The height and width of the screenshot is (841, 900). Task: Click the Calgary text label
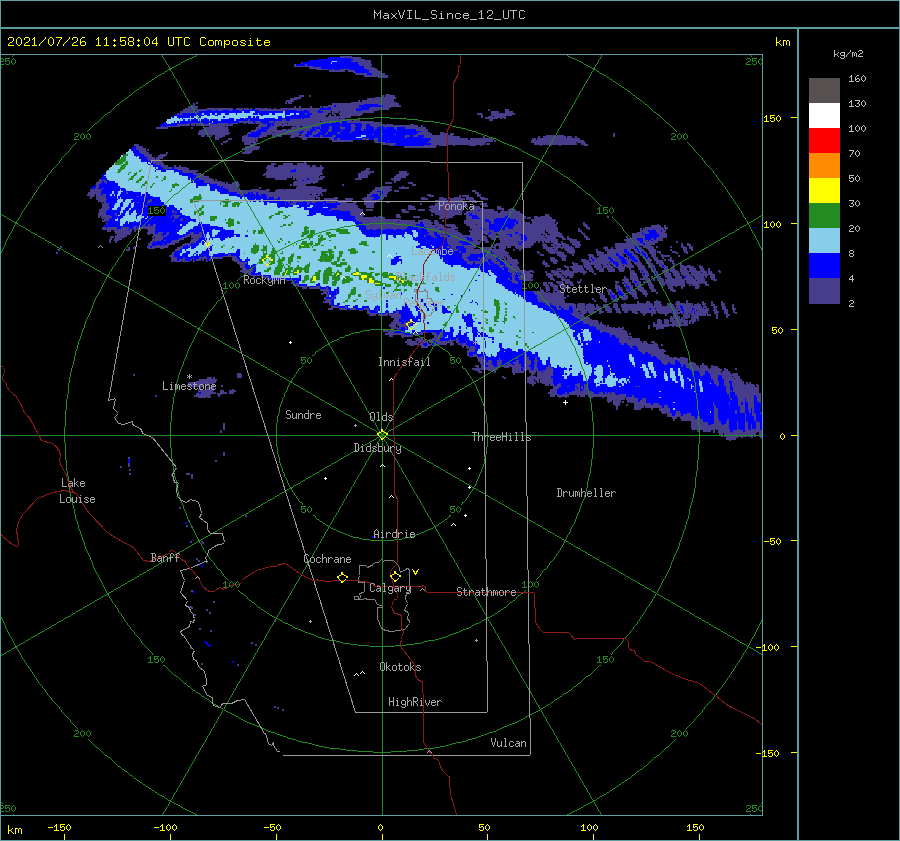click(390, 588)
